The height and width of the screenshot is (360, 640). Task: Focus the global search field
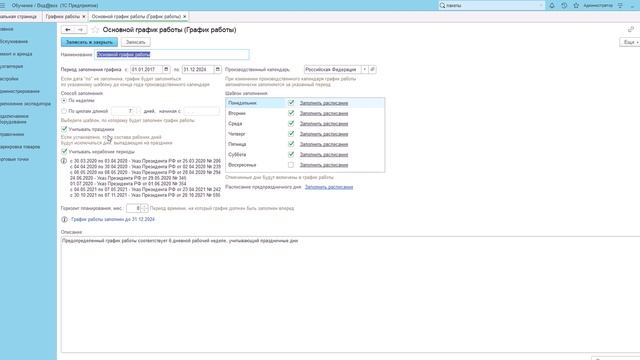click(x=492, y=5)
